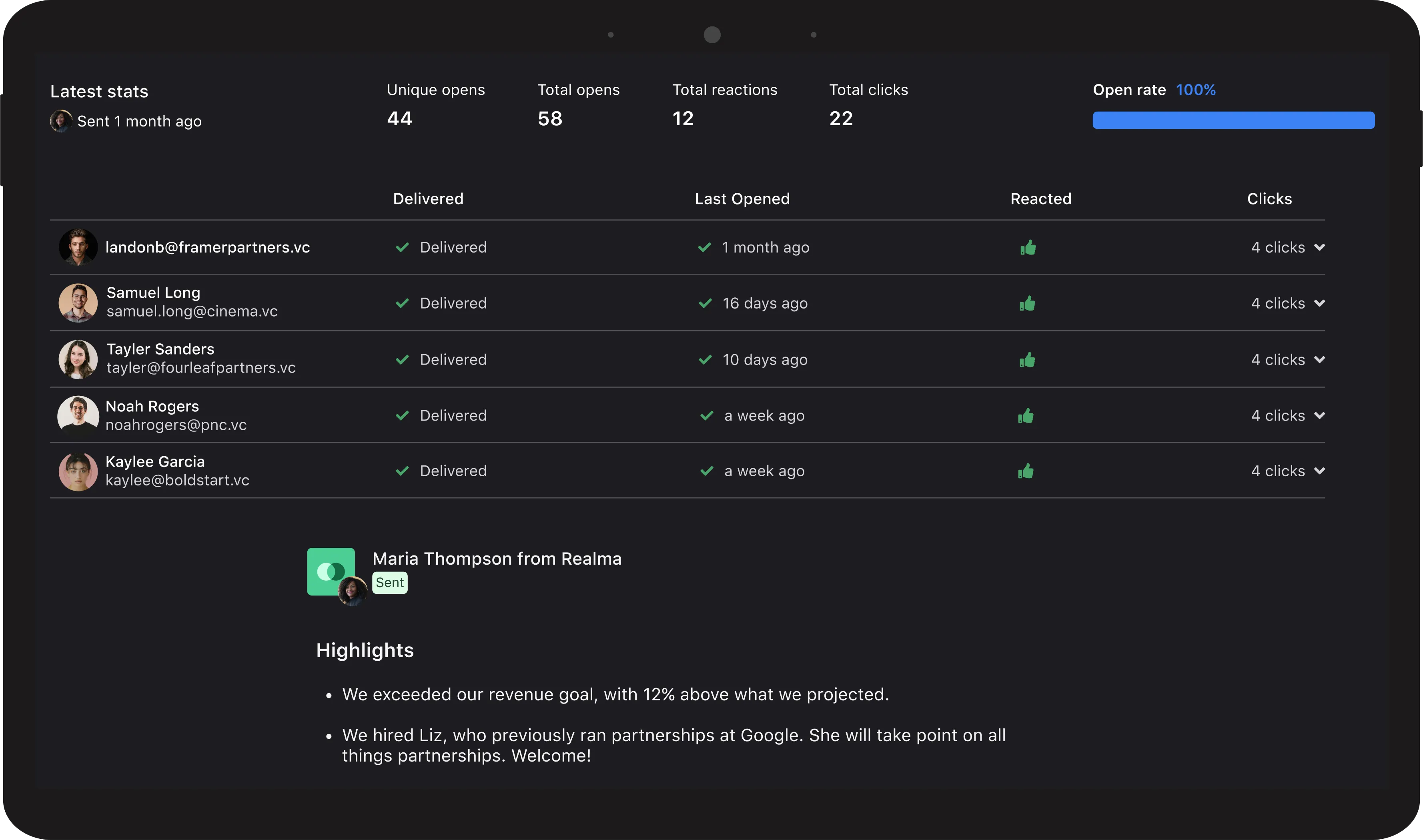The image size is (1423, 840).
Task: Expand the 4 clicks chevron for landonb
Action: click(1319, 247)
